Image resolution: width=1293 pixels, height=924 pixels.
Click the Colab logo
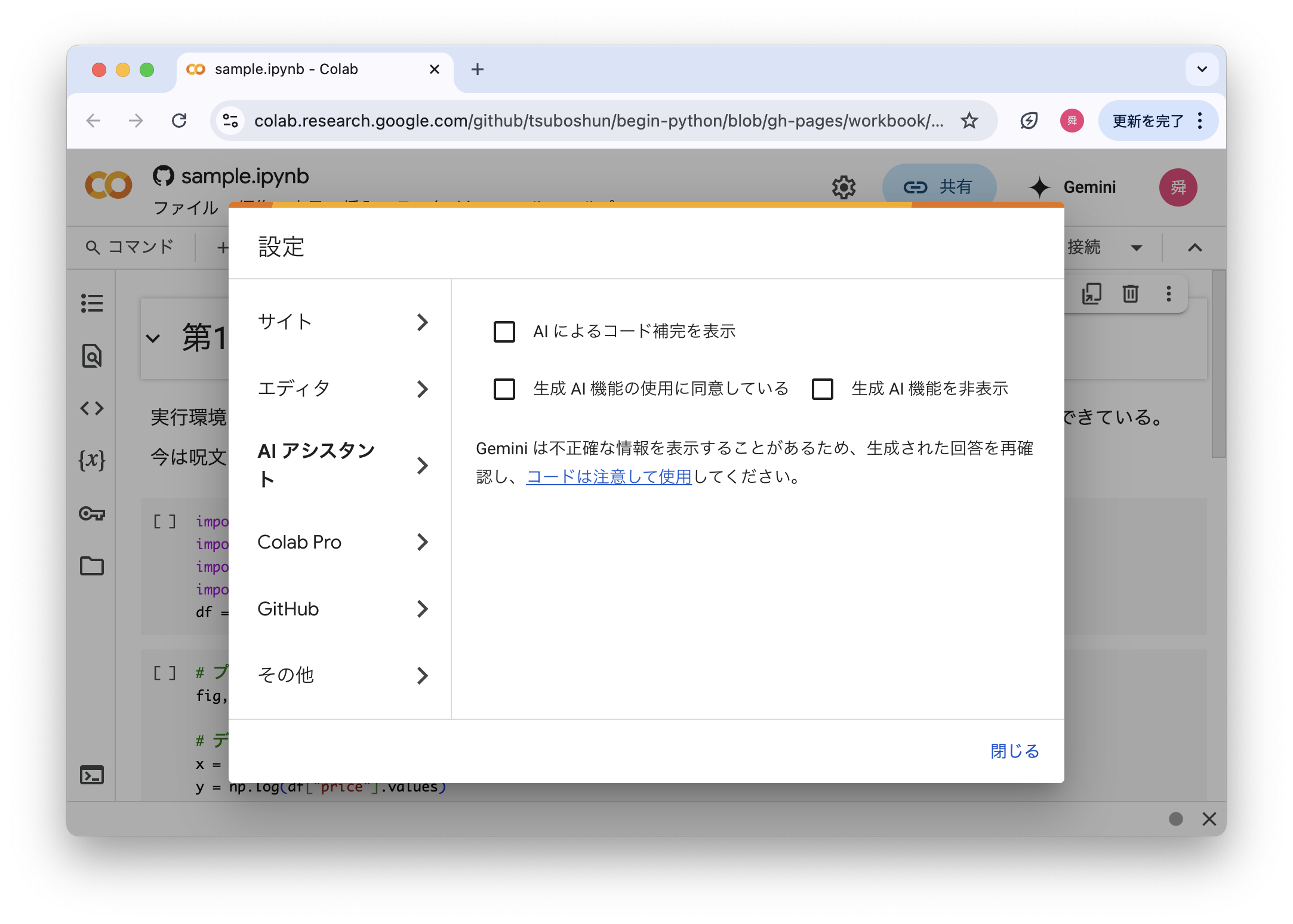point(109,185)
